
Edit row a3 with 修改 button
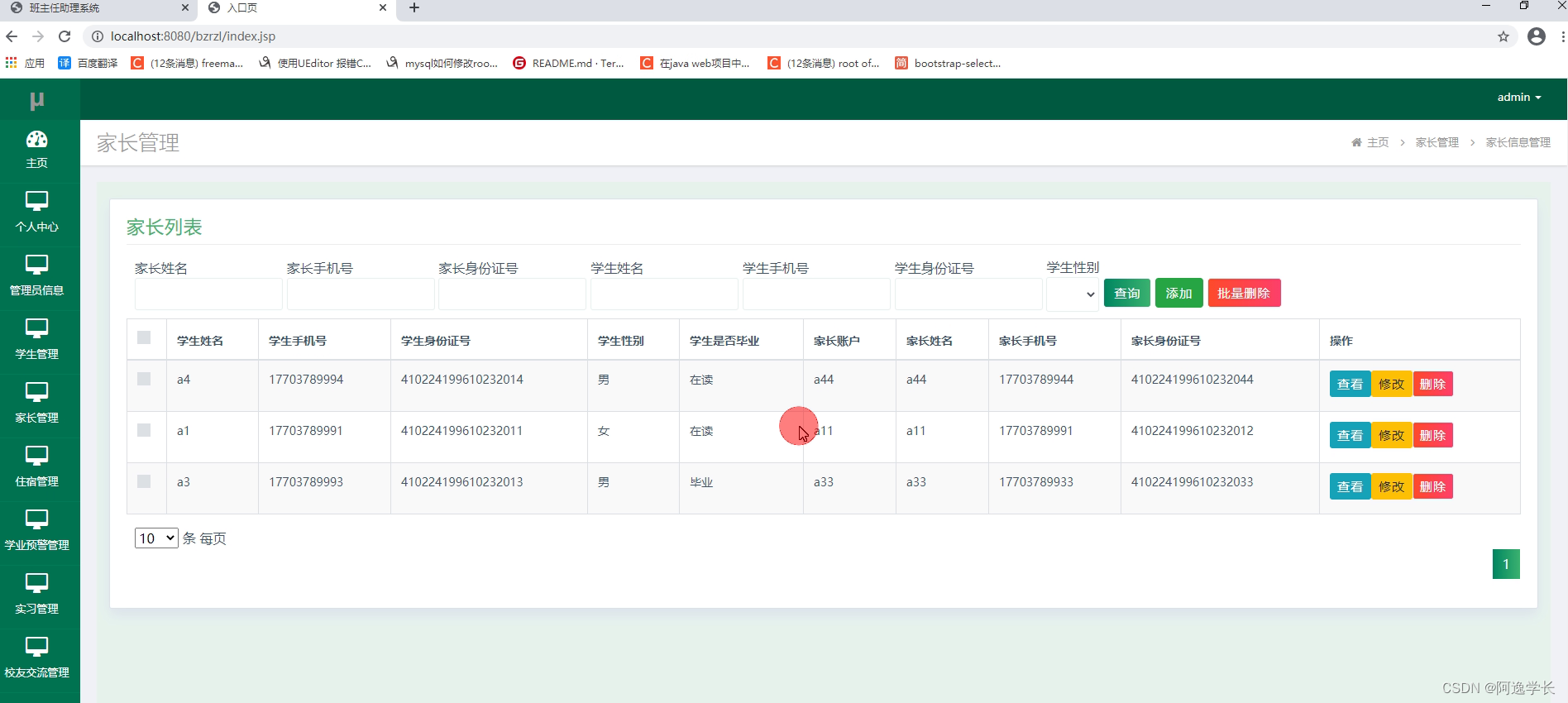pyautogui.click(x=1392, y=486)
